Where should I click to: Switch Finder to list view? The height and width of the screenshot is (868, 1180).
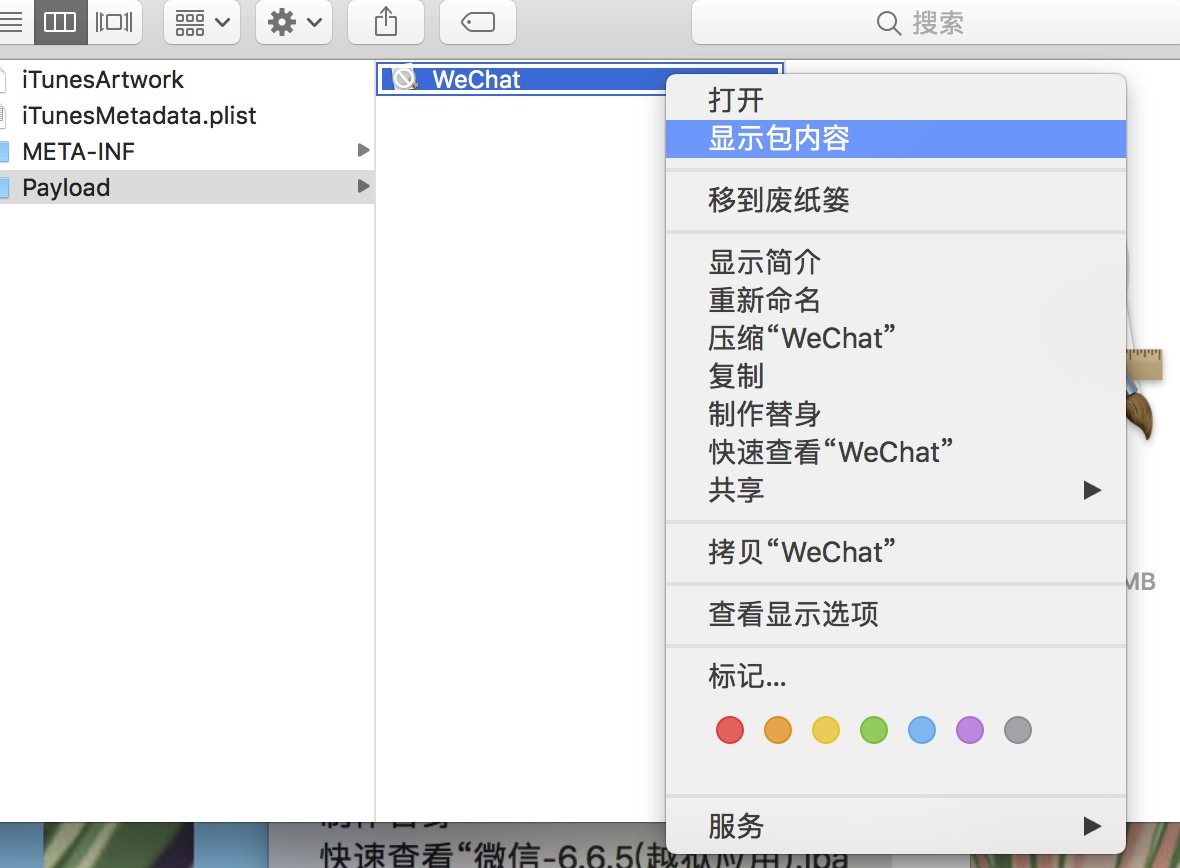pos(12,22)
